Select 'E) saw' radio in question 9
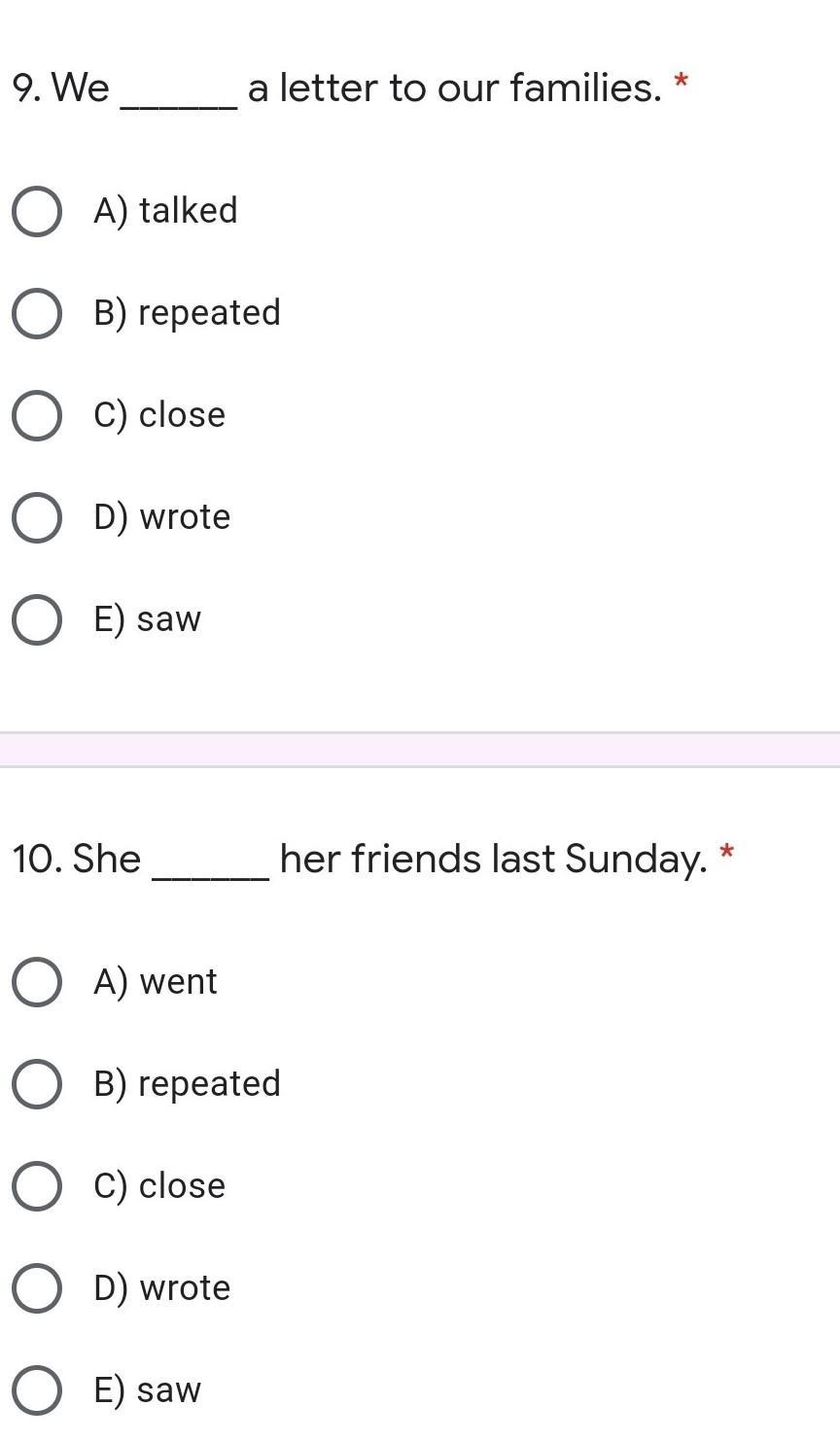 37,619
